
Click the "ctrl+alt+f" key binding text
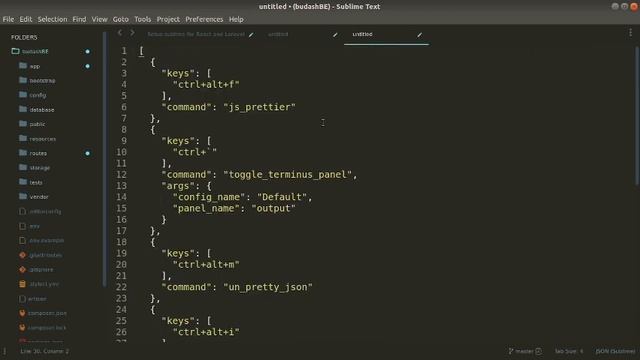(206, 84)
